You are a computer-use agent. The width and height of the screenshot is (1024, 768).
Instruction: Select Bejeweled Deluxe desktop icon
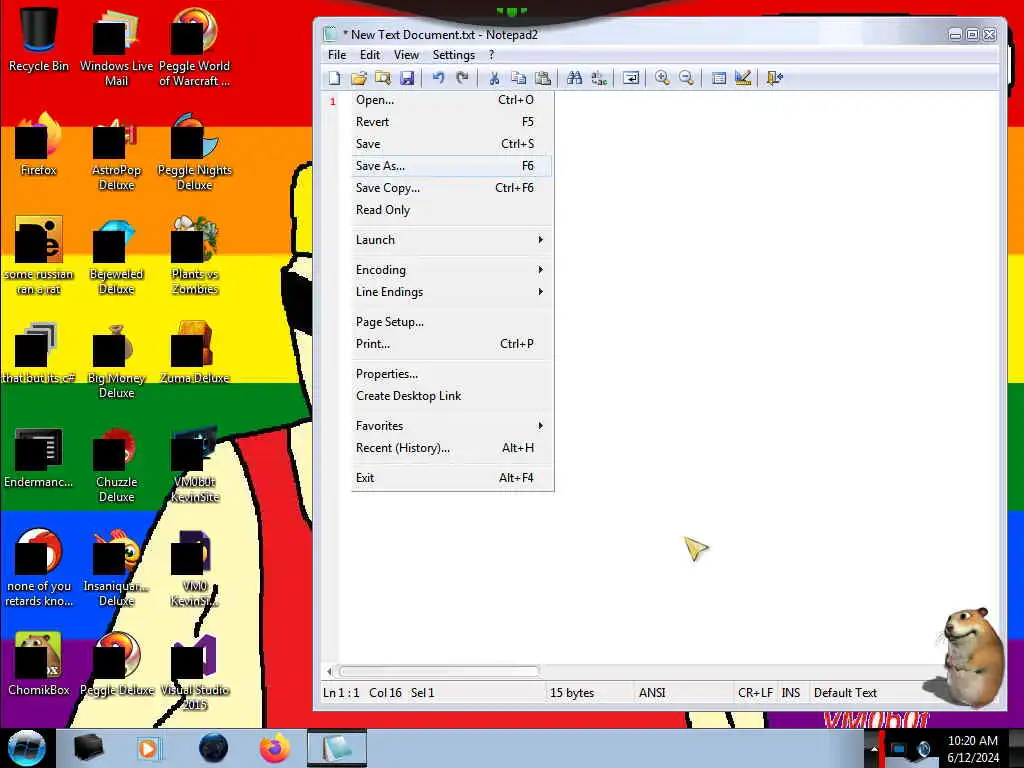(x=116, y=257)
